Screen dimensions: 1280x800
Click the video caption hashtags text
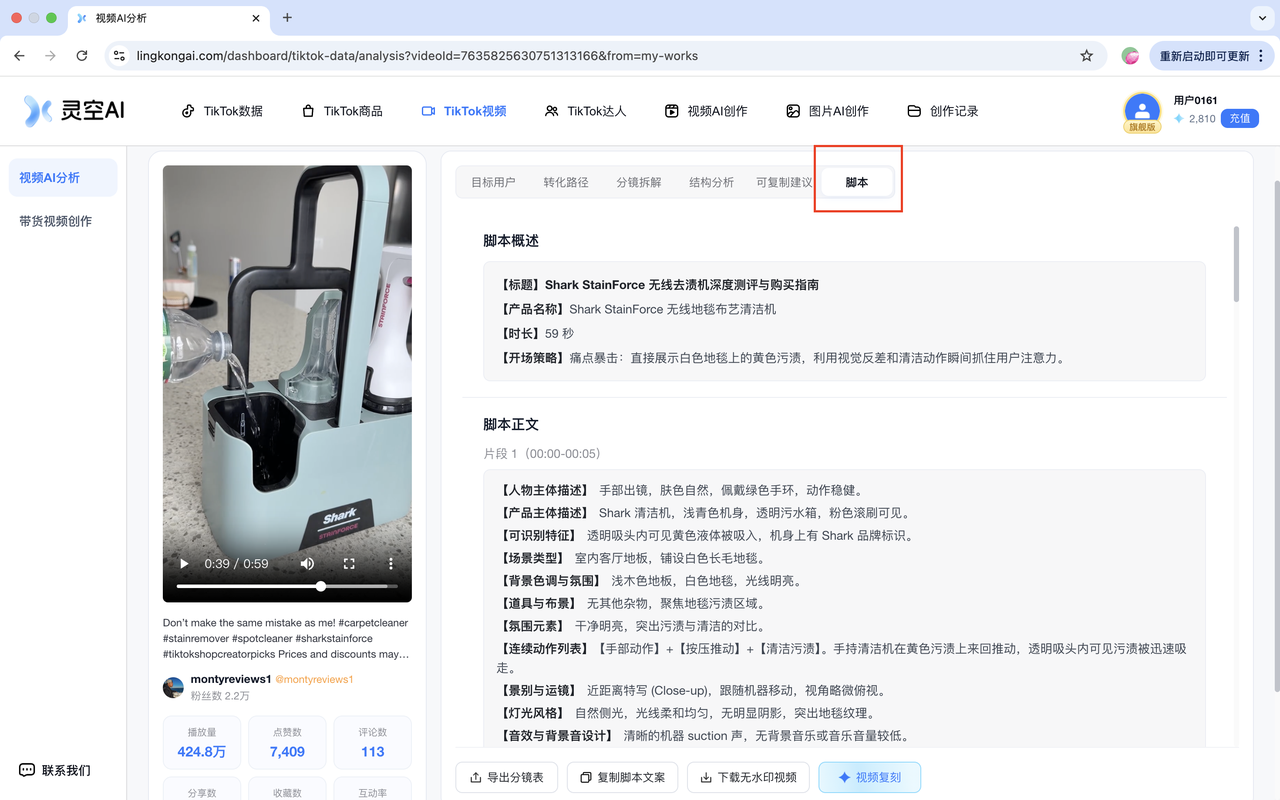(x=286, y=638)
